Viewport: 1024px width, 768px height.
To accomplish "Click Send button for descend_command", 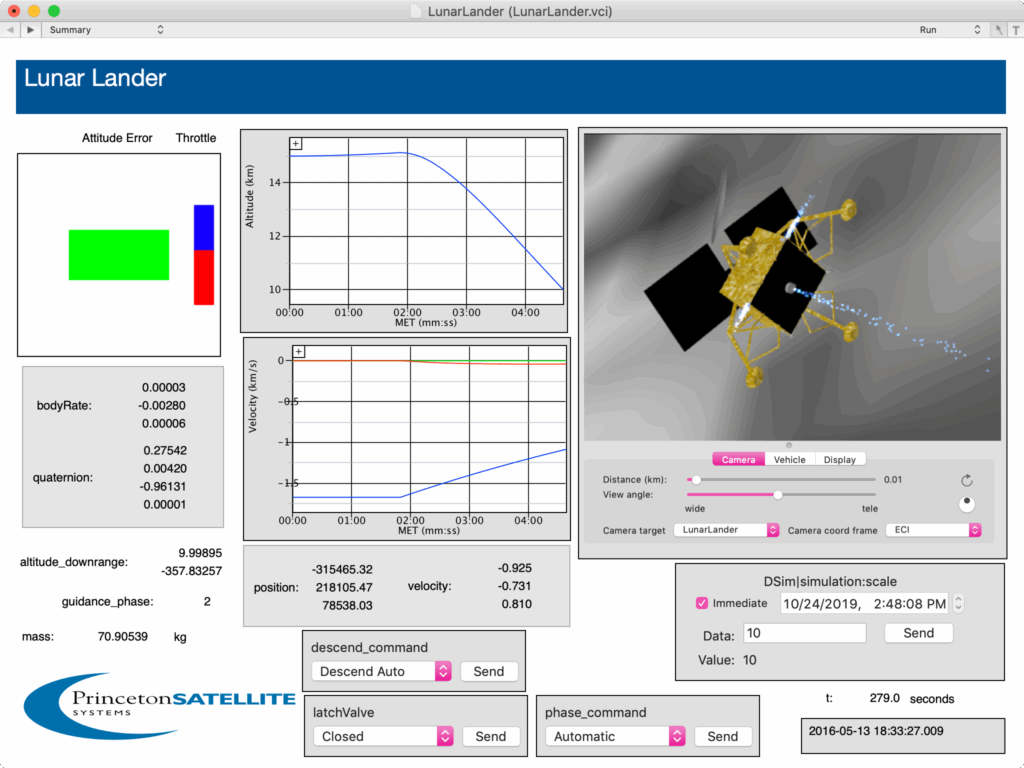I will click(488, 671).
